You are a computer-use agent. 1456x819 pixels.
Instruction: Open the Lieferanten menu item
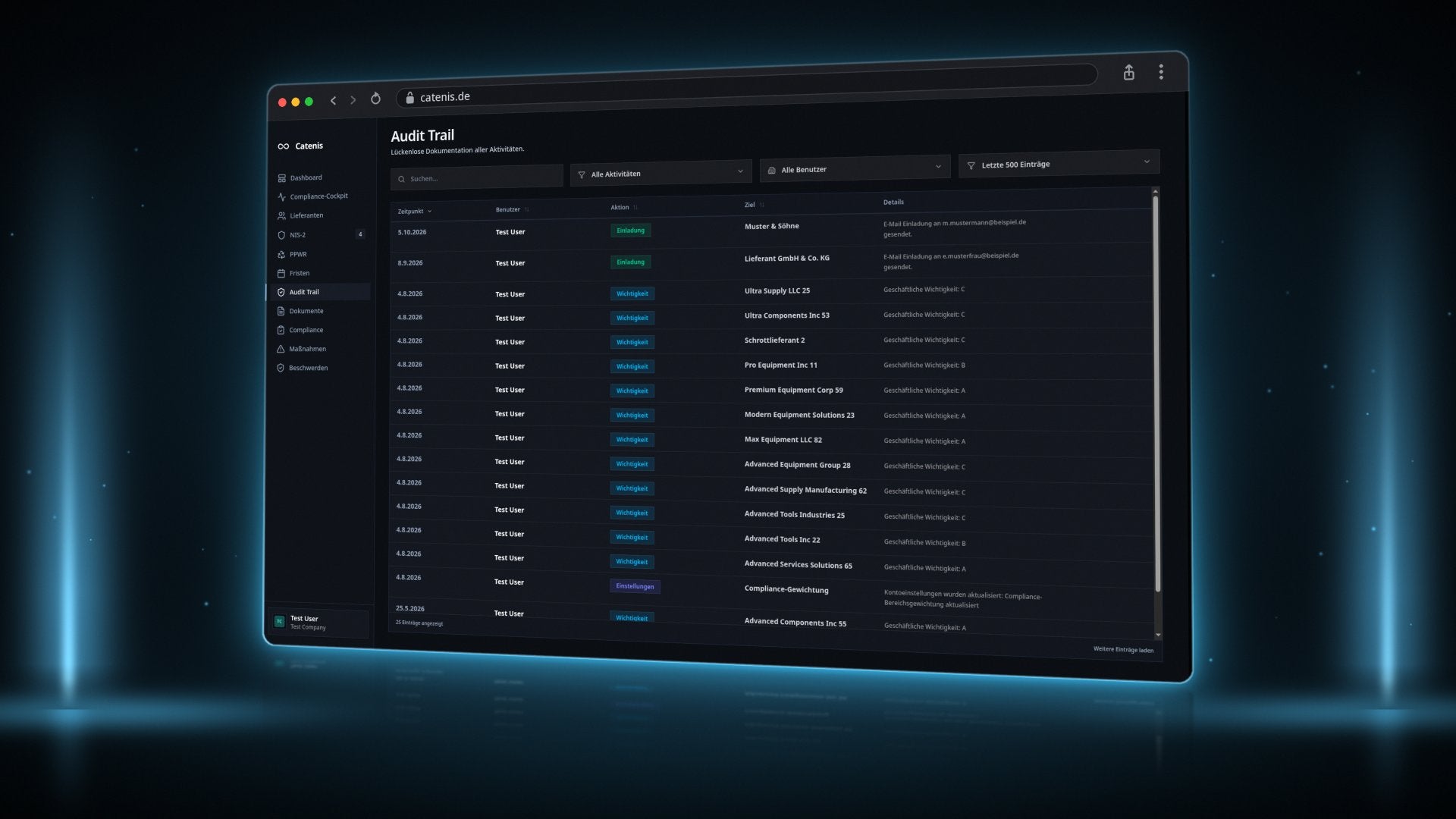pos(319,216)
